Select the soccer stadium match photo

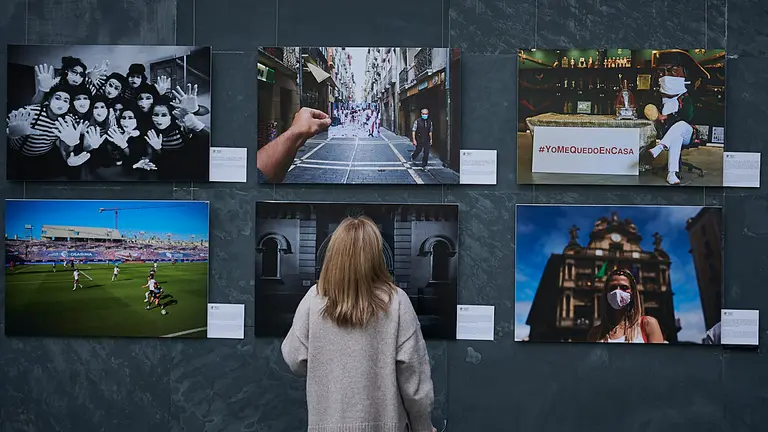tap(106, 267)
